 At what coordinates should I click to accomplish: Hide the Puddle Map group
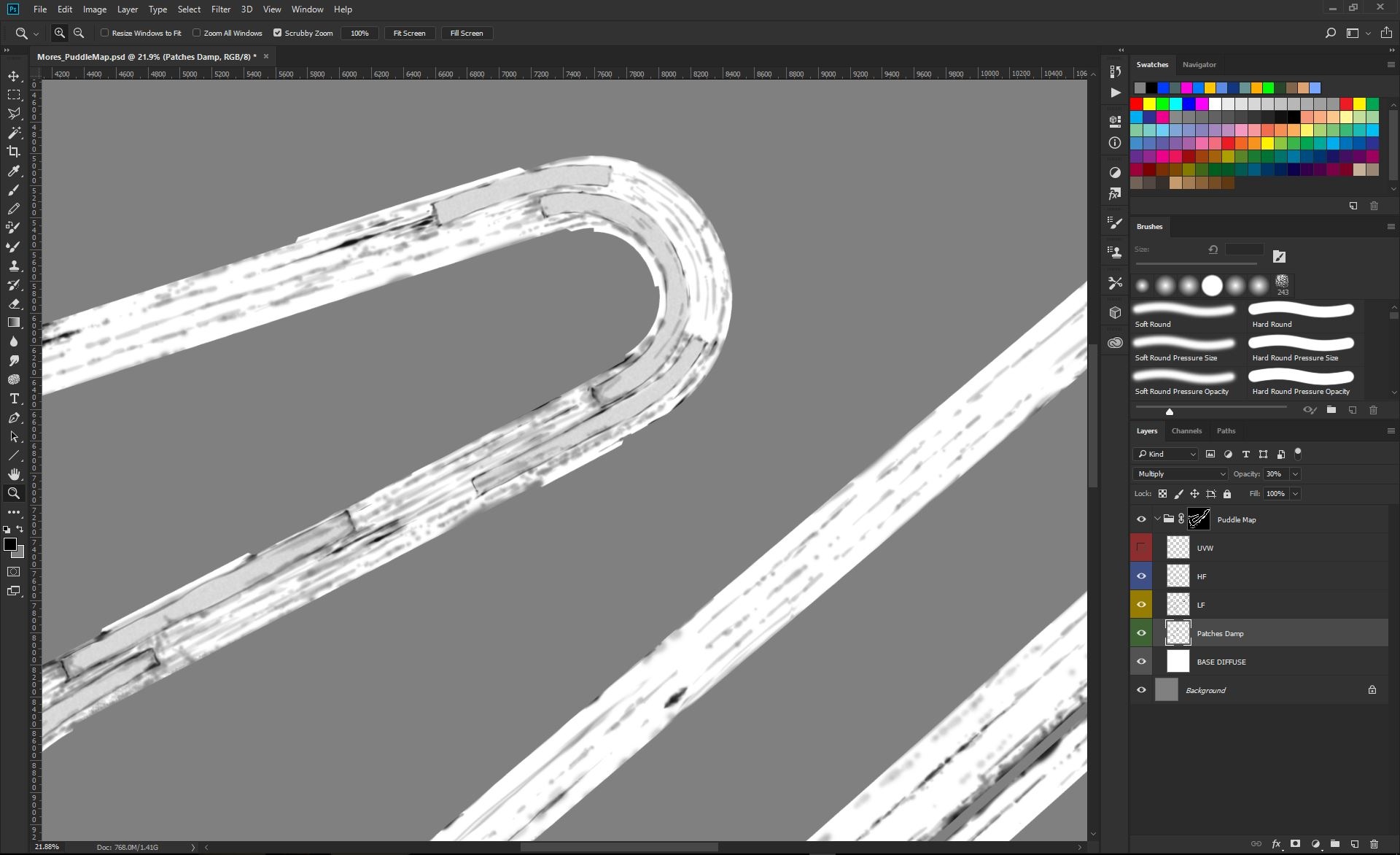[x=1141, y=519]
